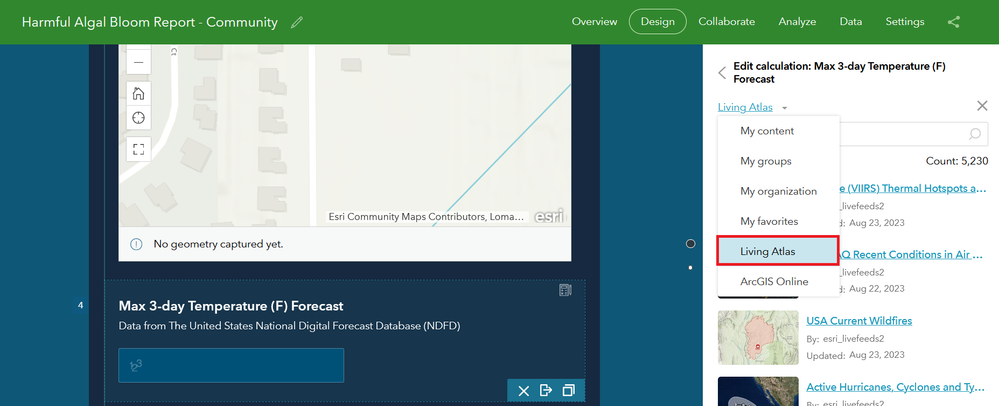Switch to the Analyze tab
The height and width of the screenshot is (406, 999).
pyautogui.click(x=797, y=22)
